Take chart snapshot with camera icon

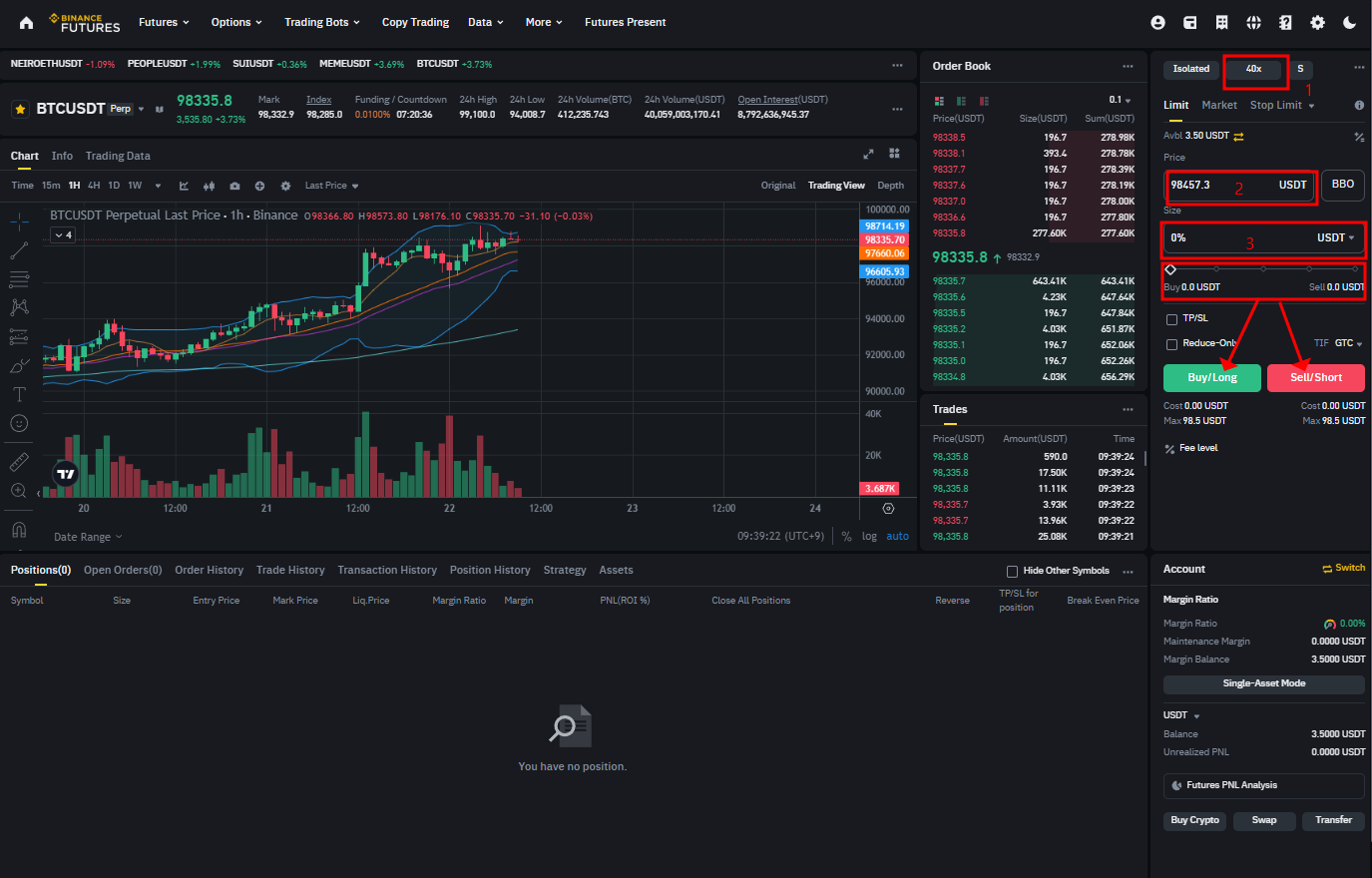tap(234, 186)
